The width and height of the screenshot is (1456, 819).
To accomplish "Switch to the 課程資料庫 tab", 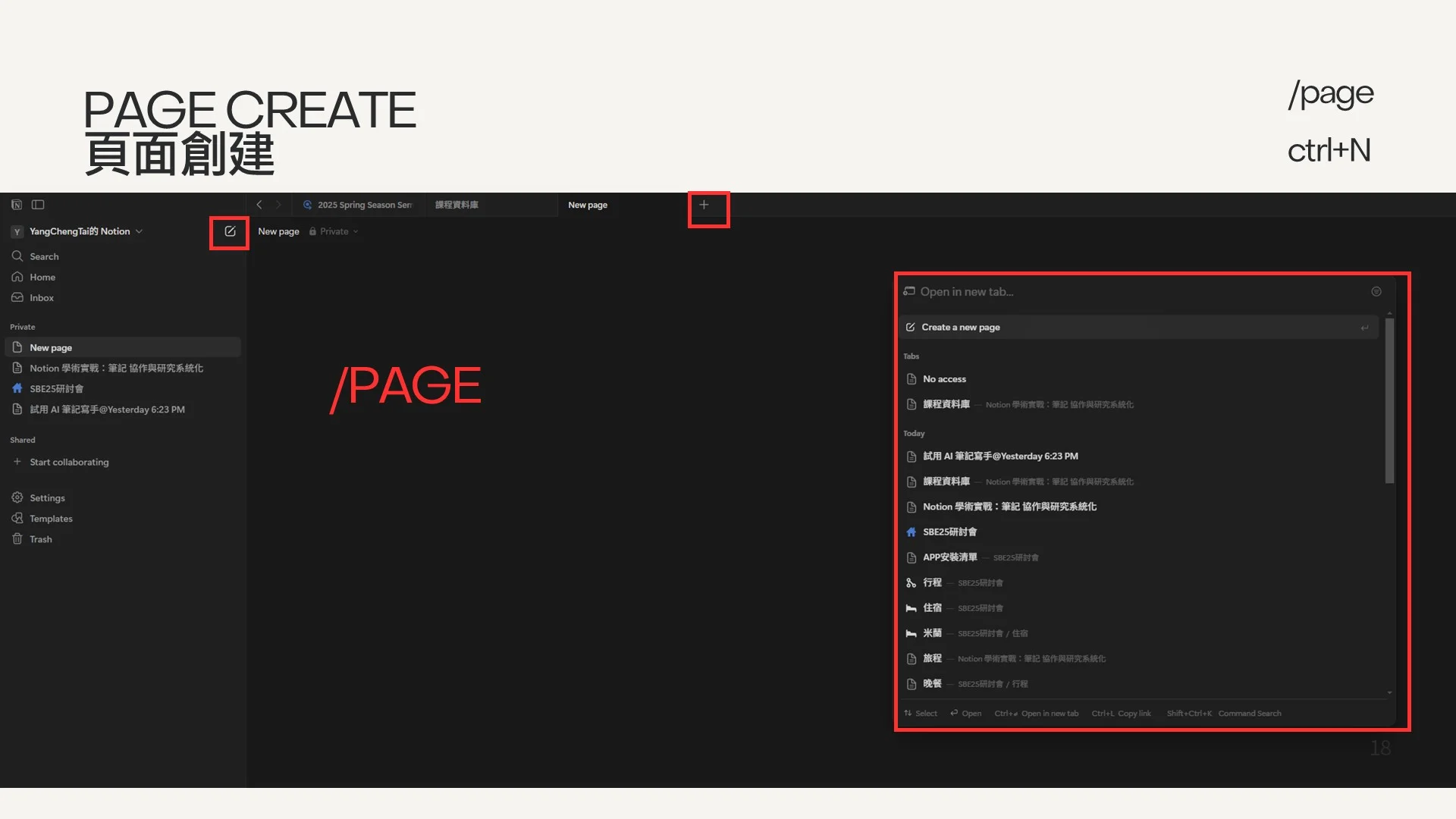I will [457, 205].
